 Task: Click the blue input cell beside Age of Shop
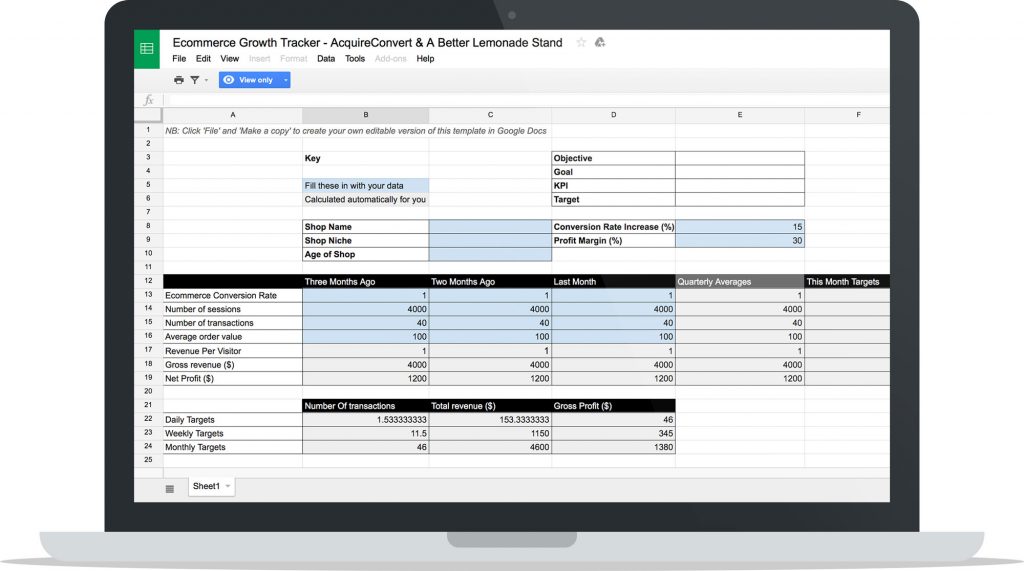click(x=490, y=254)
